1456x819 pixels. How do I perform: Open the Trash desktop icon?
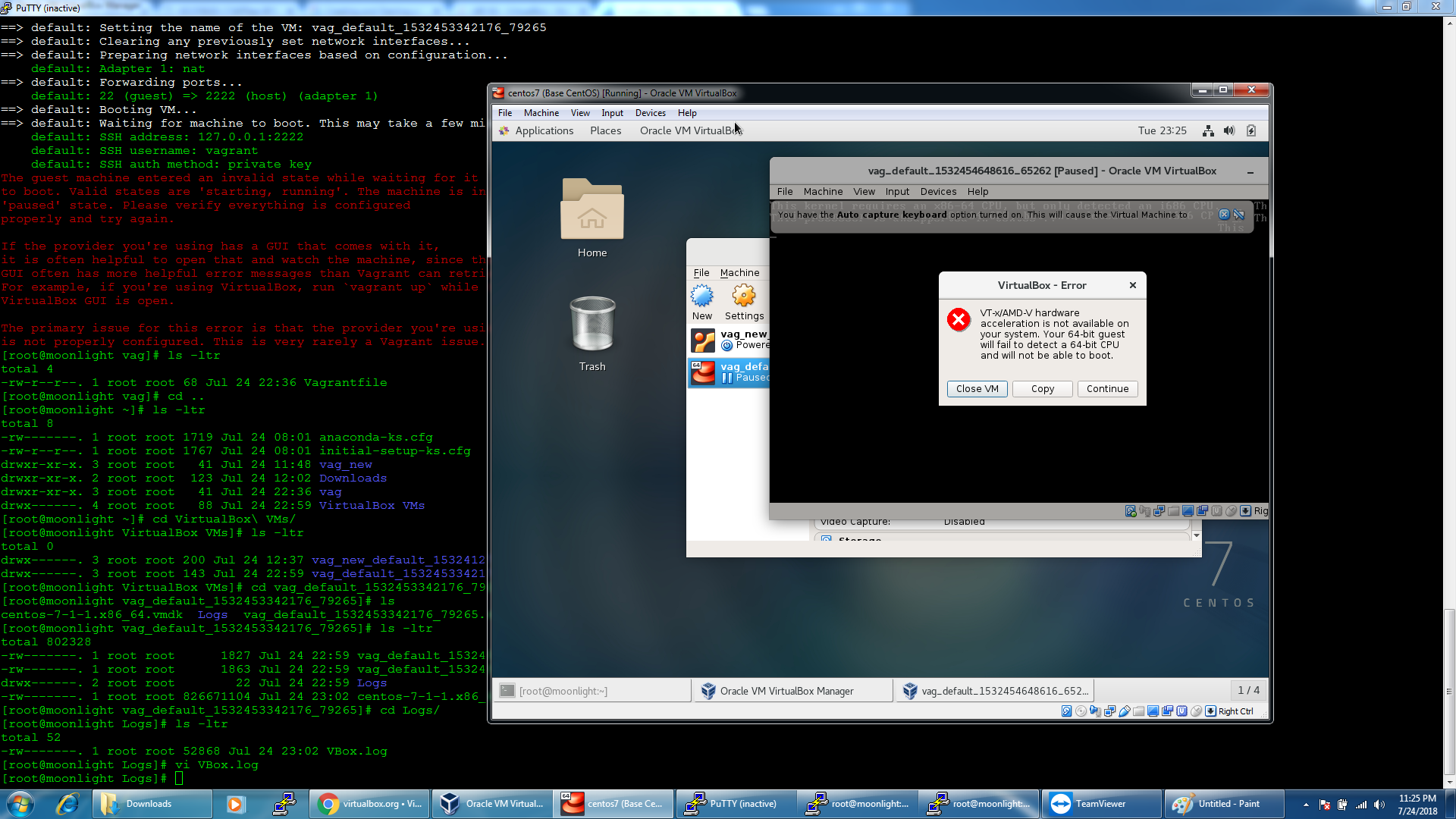click(x=592, y=334)
